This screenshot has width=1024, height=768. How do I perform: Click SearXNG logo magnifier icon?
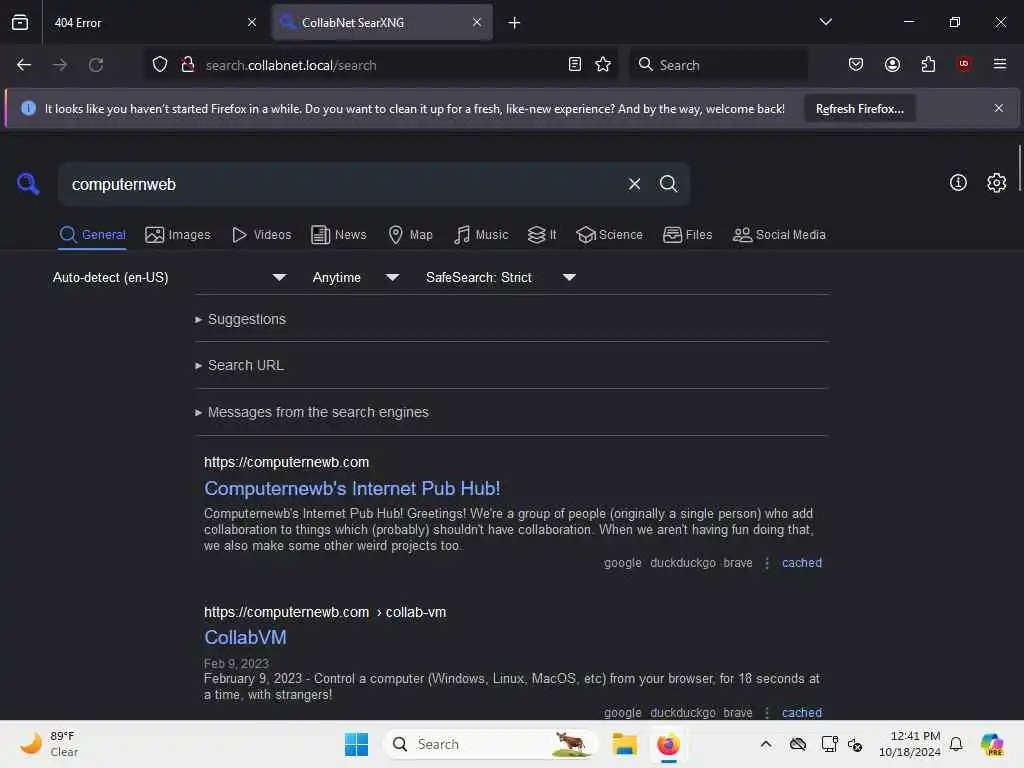tap(28, 184)
